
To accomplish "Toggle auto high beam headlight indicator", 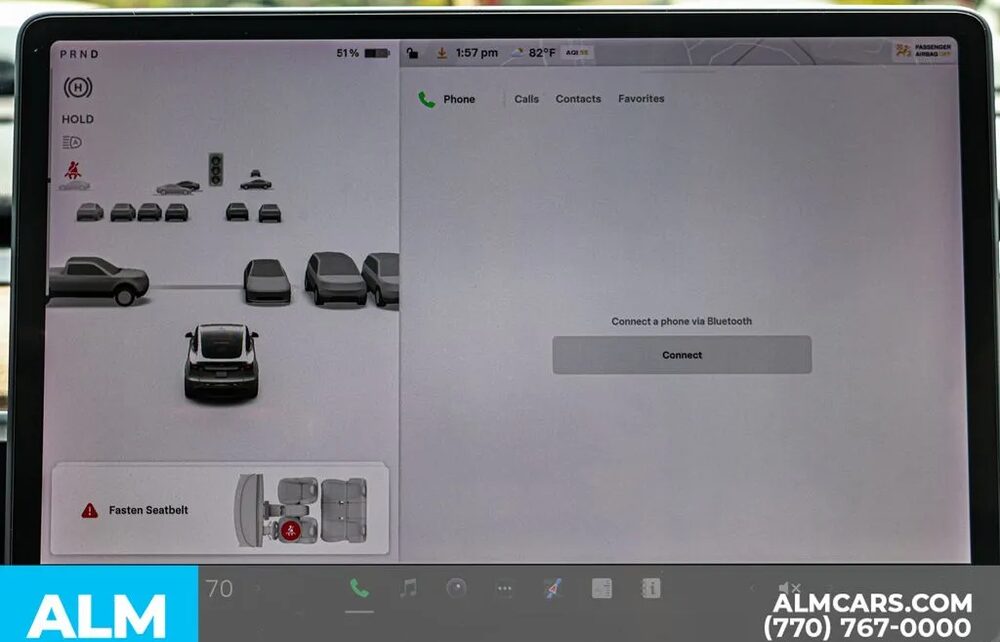I will (72, 143).
